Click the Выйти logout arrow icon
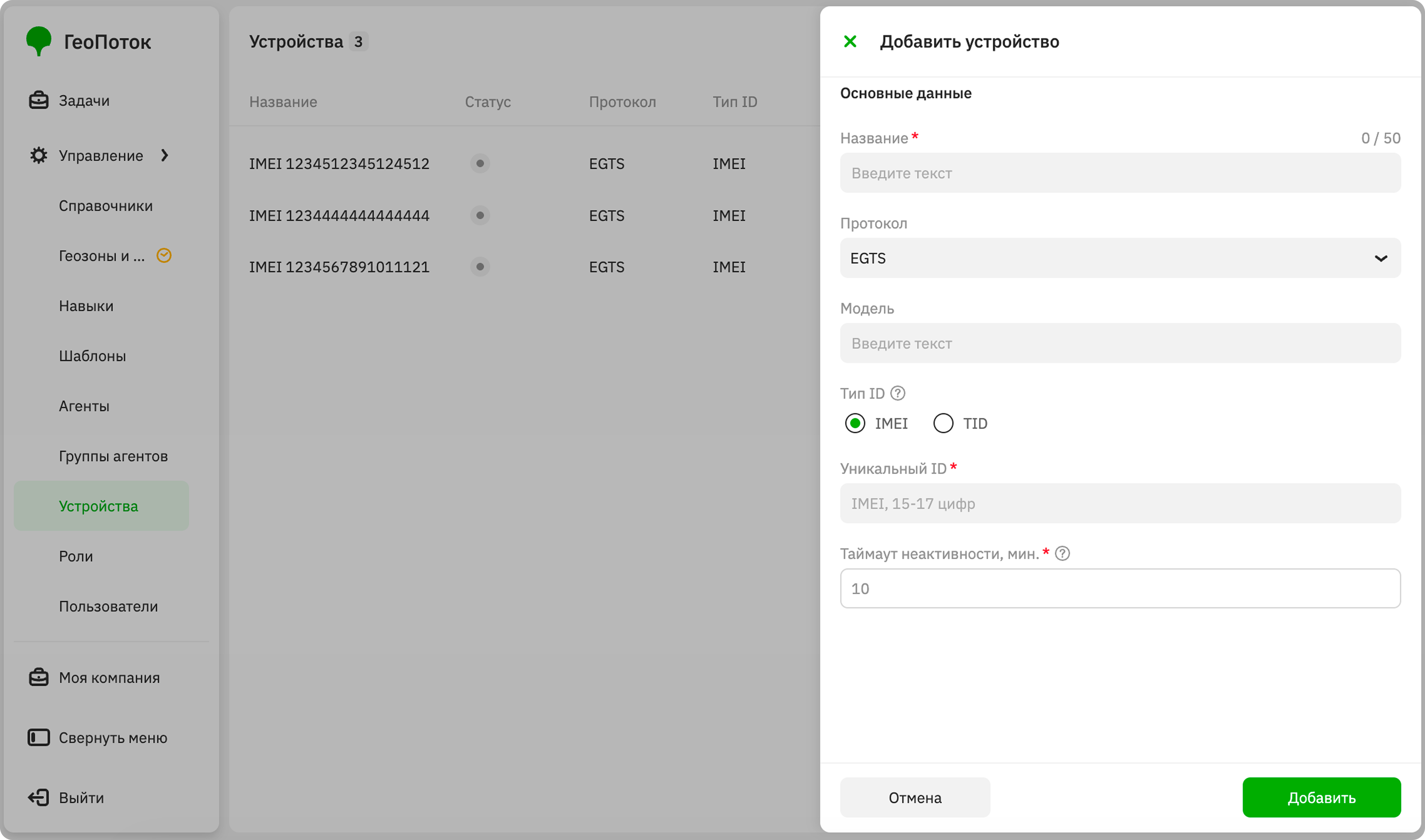This screenshot has height=840, width=1425. point(39,797)
